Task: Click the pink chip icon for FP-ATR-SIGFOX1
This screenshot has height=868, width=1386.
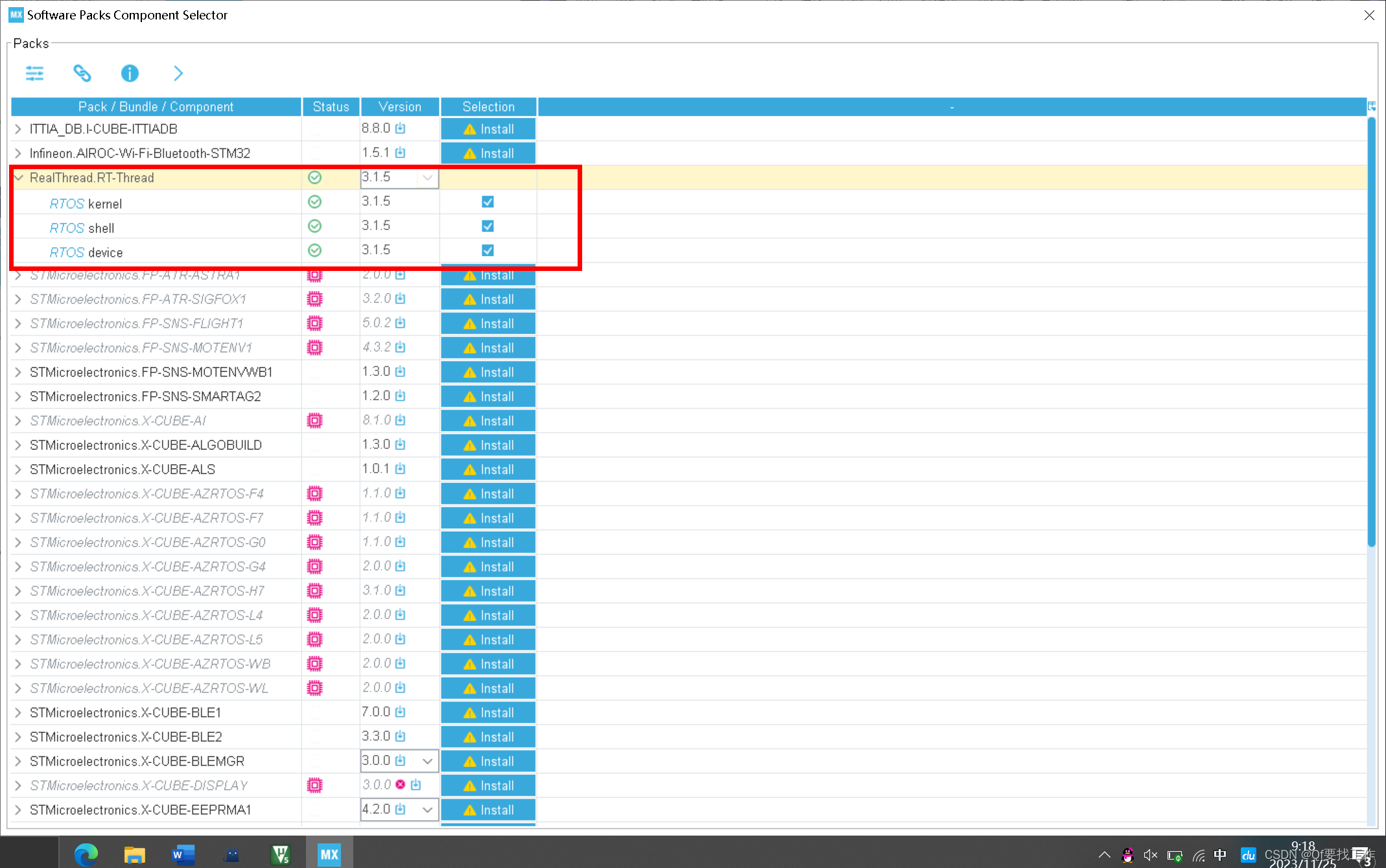Action: tap(314, 299)
